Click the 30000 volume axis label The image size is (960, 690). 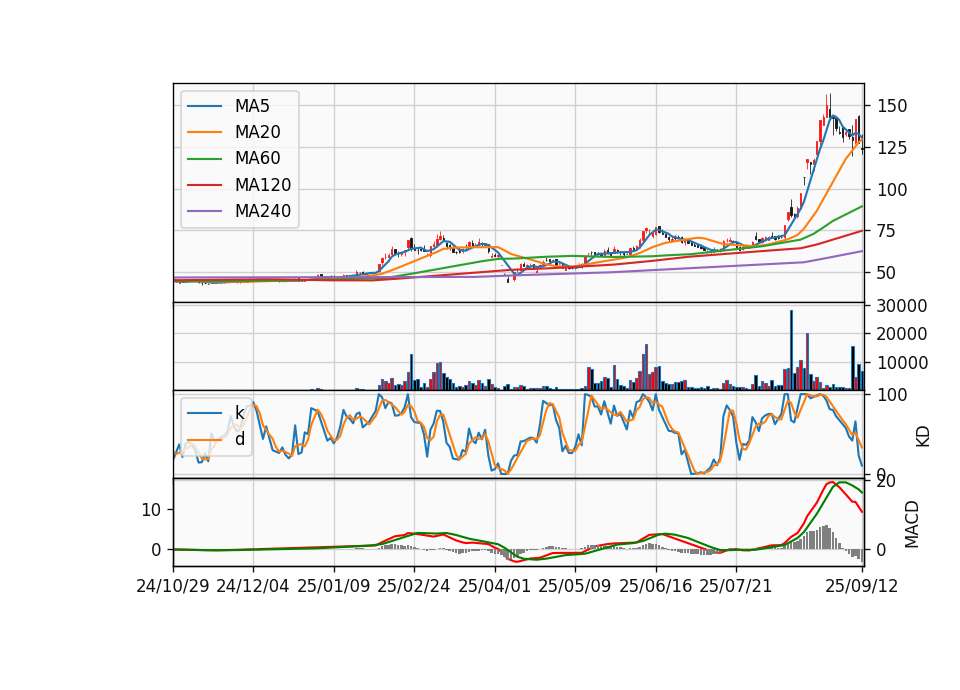point(902,306)
